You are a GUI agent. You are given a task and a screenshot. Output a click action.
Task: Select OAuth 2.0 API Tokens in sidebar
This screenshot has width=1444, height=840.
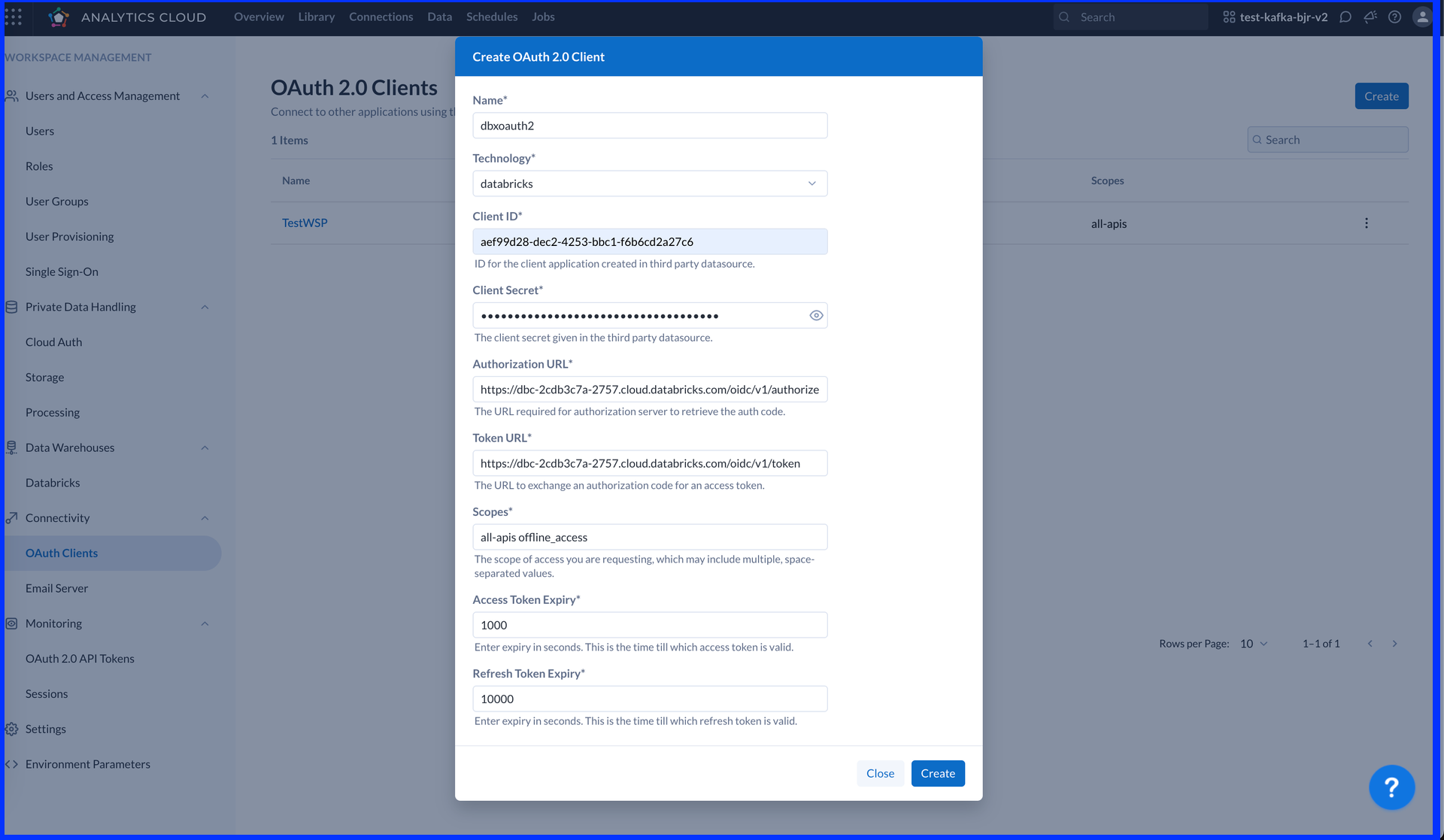(80, 659)
